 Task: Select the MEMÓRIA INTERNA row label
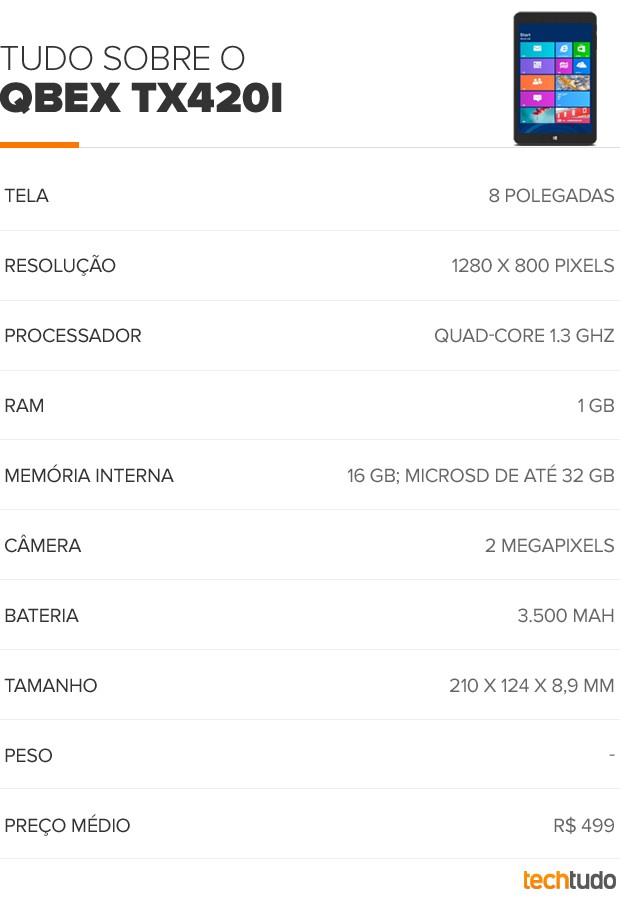(x=89, y=475)
